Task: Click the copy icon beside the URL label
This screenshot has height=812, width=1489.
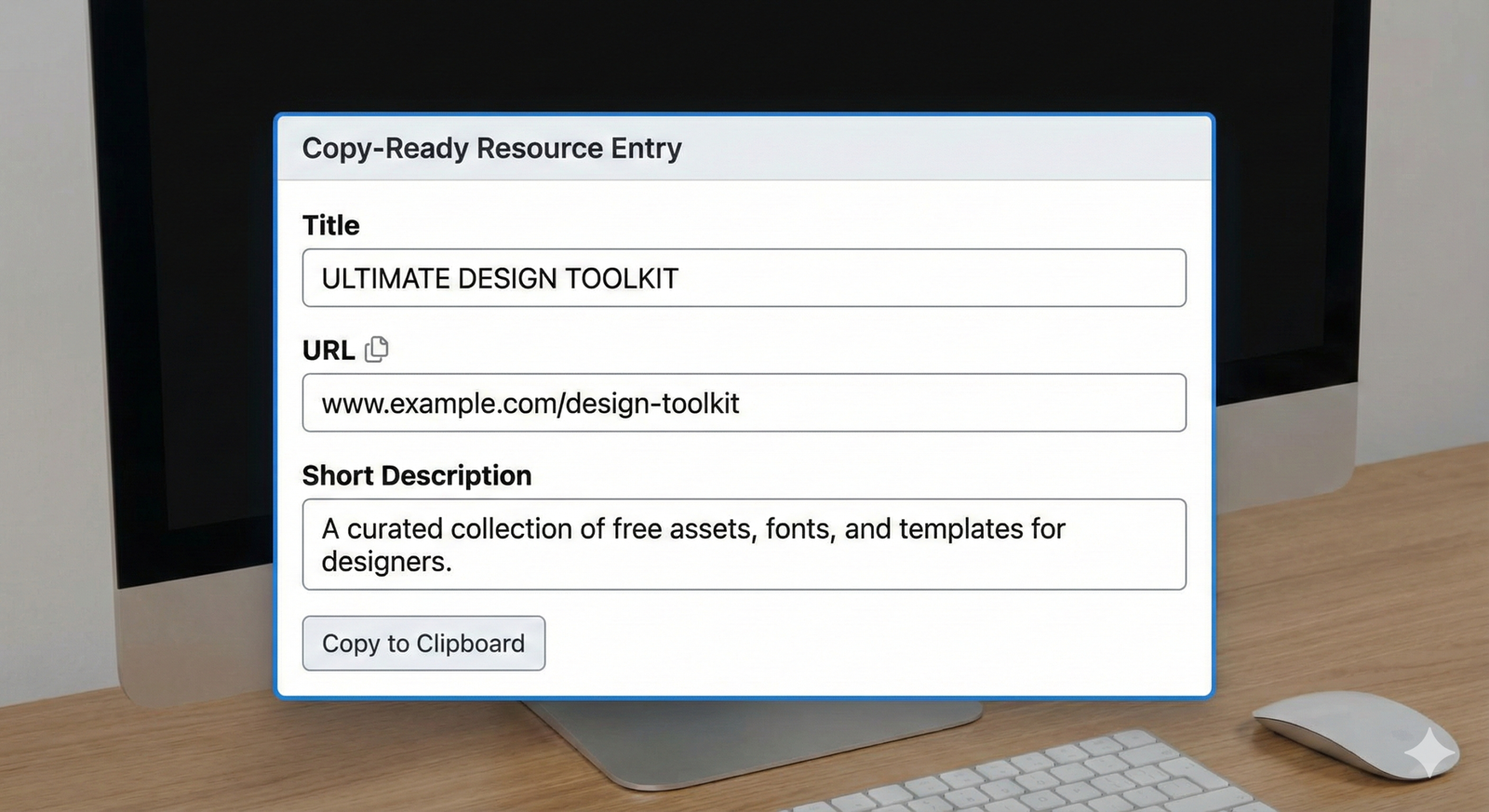Action: tap(377, 350)
